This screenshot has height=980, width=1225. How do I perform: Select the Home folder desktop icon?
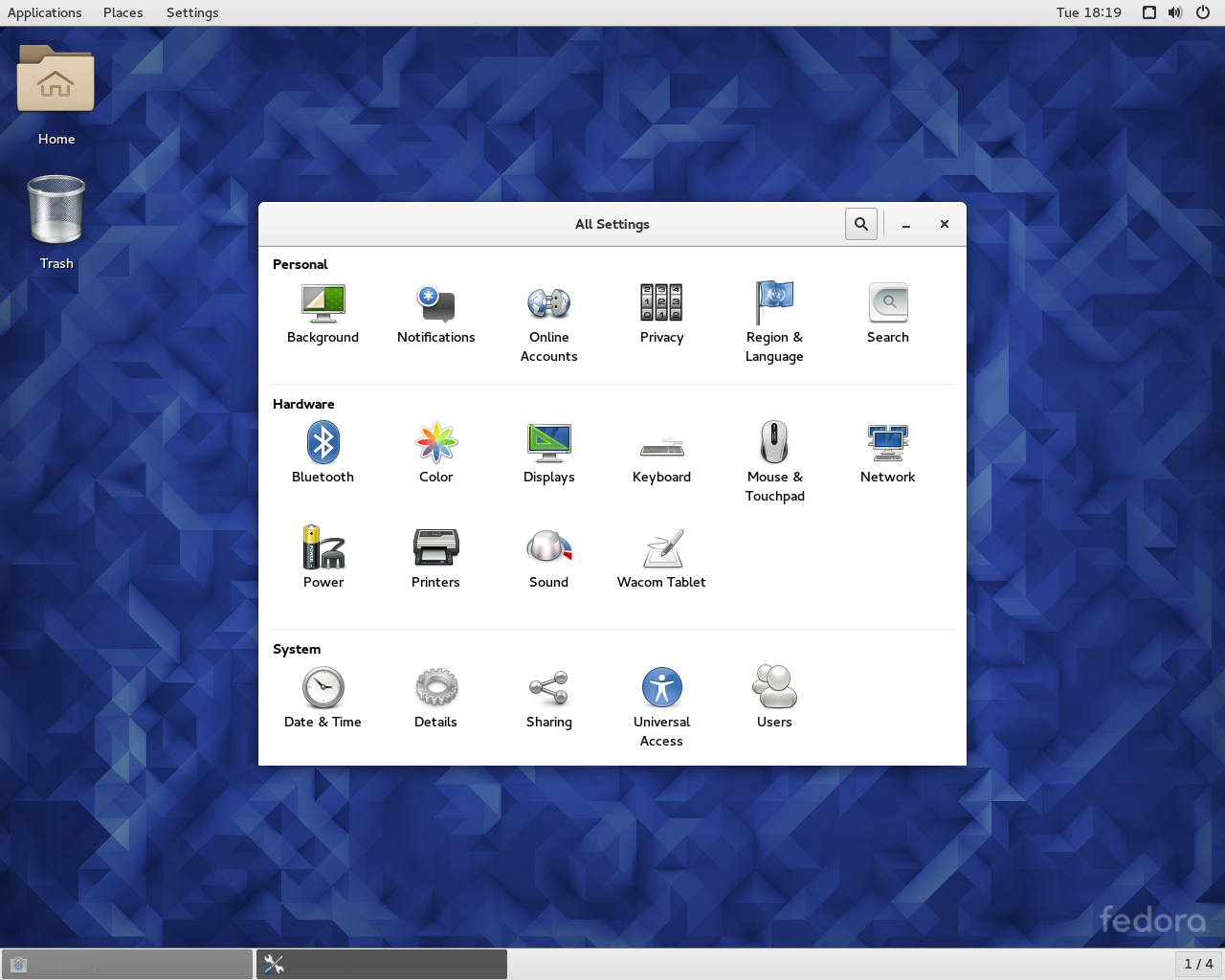56,96
